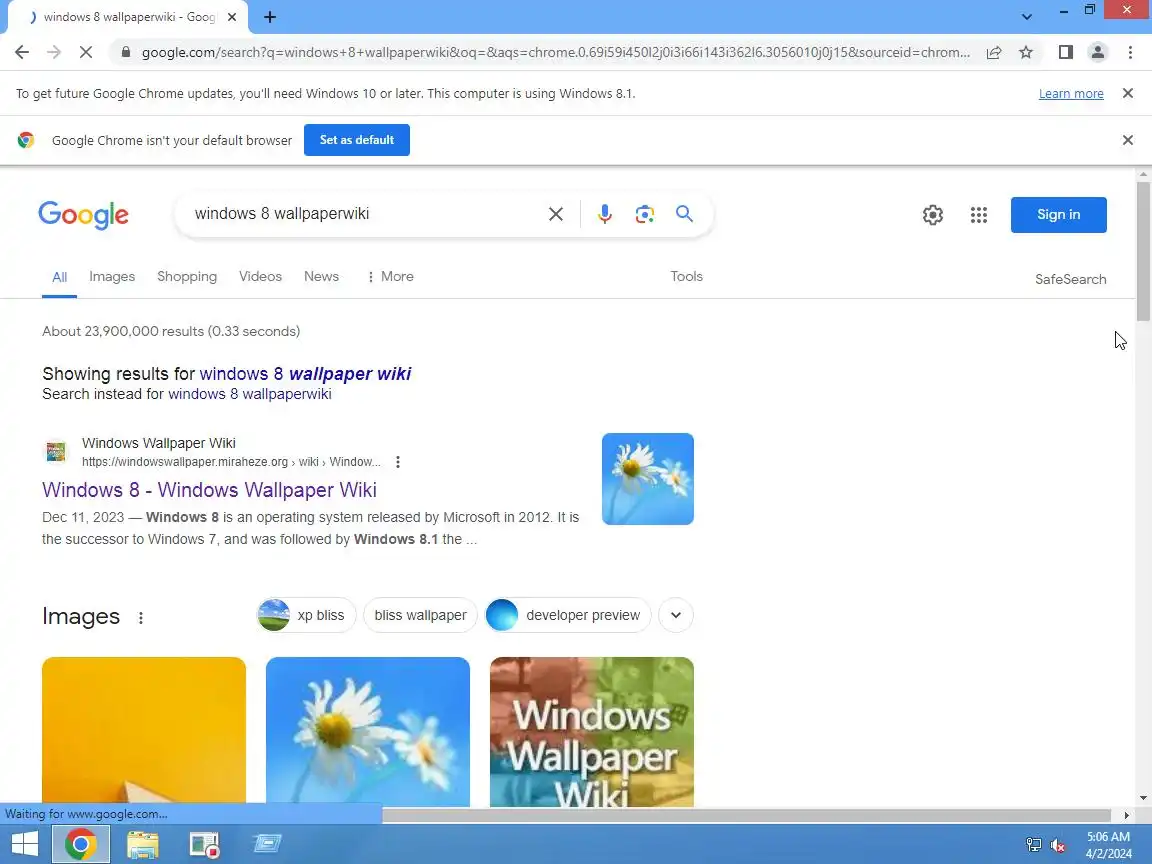Expand the More search filters

[390, 276]
